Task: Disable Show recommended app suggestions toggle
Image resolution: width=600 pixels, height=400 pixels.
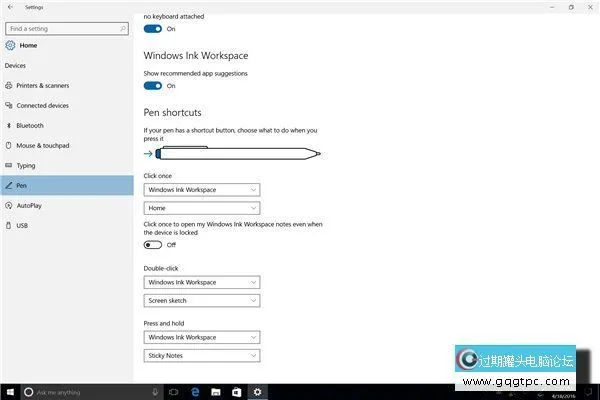Action: click(x=153, y=86)
